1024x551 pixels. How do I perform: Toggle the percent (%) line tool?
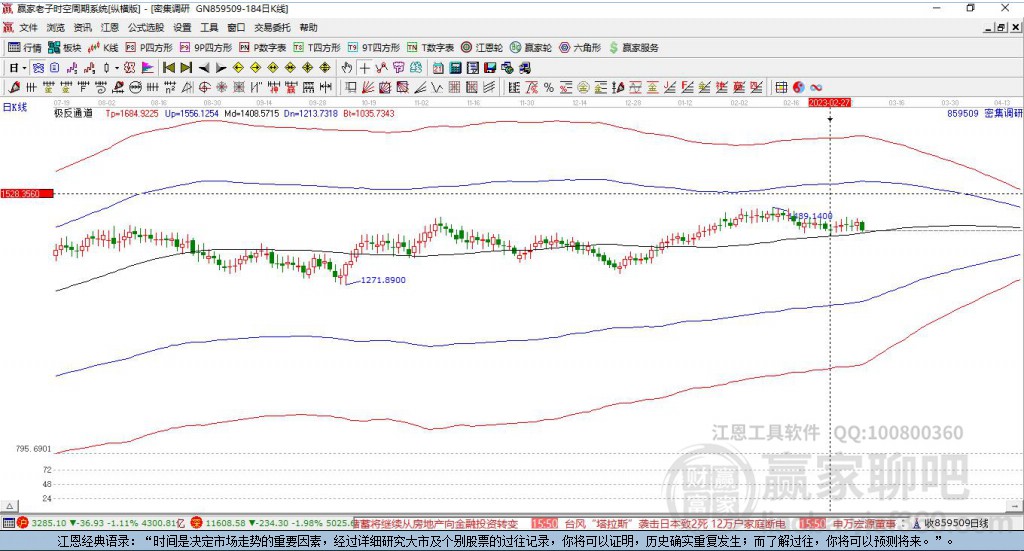point(549,87)
